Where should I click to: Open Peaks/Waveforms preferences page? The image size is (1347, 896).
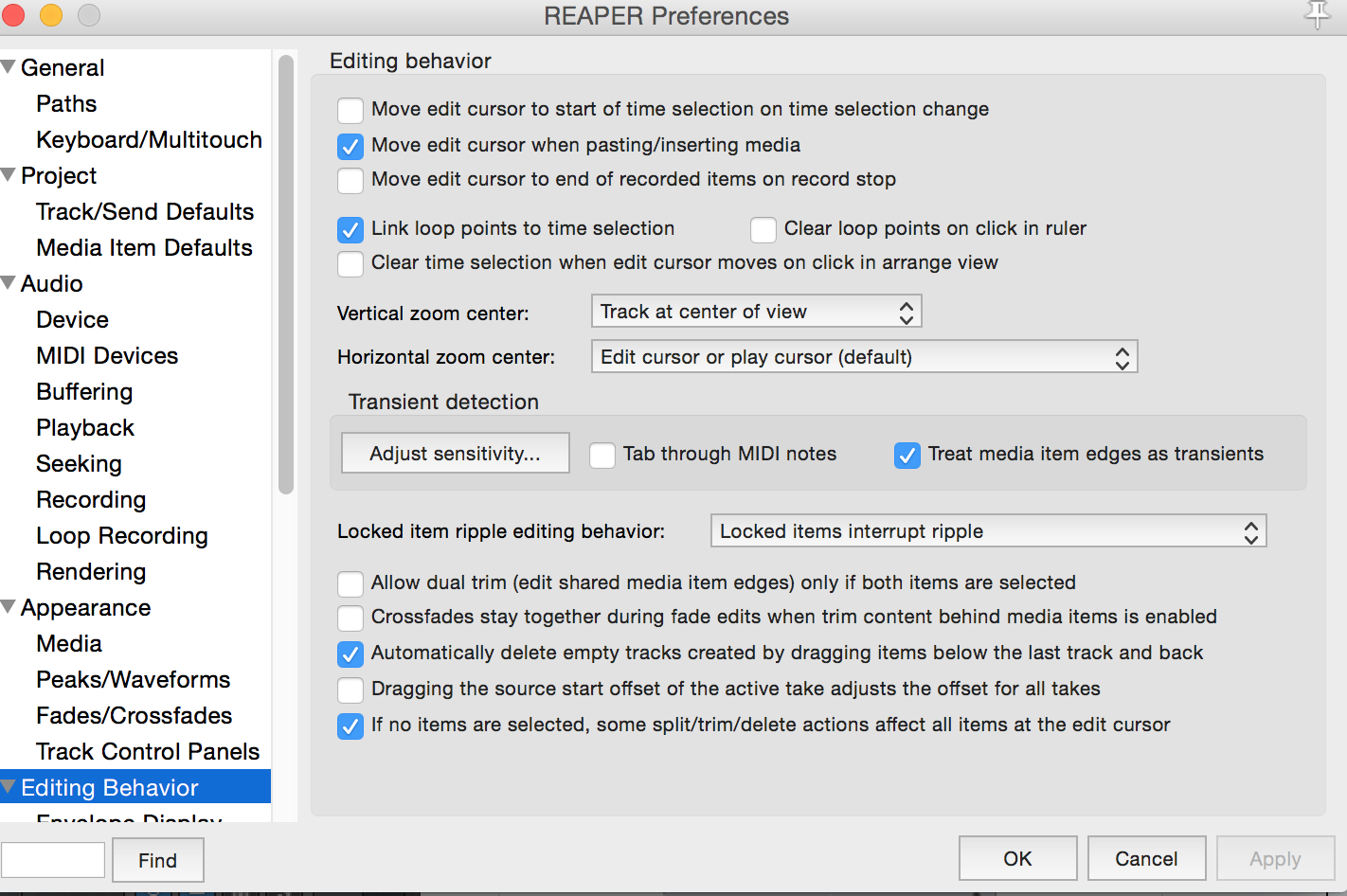134,680
